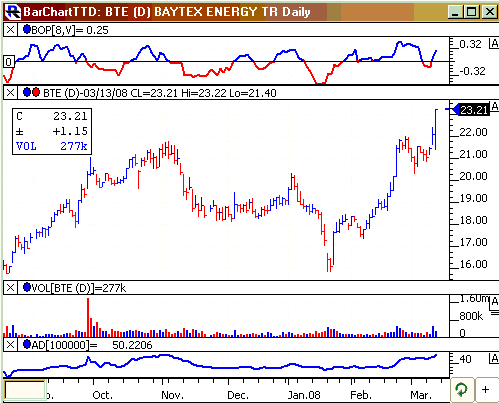Screen dimensions: 499x403
Task: Minimize the BarChartTTD window
Action: pos(455,12)
